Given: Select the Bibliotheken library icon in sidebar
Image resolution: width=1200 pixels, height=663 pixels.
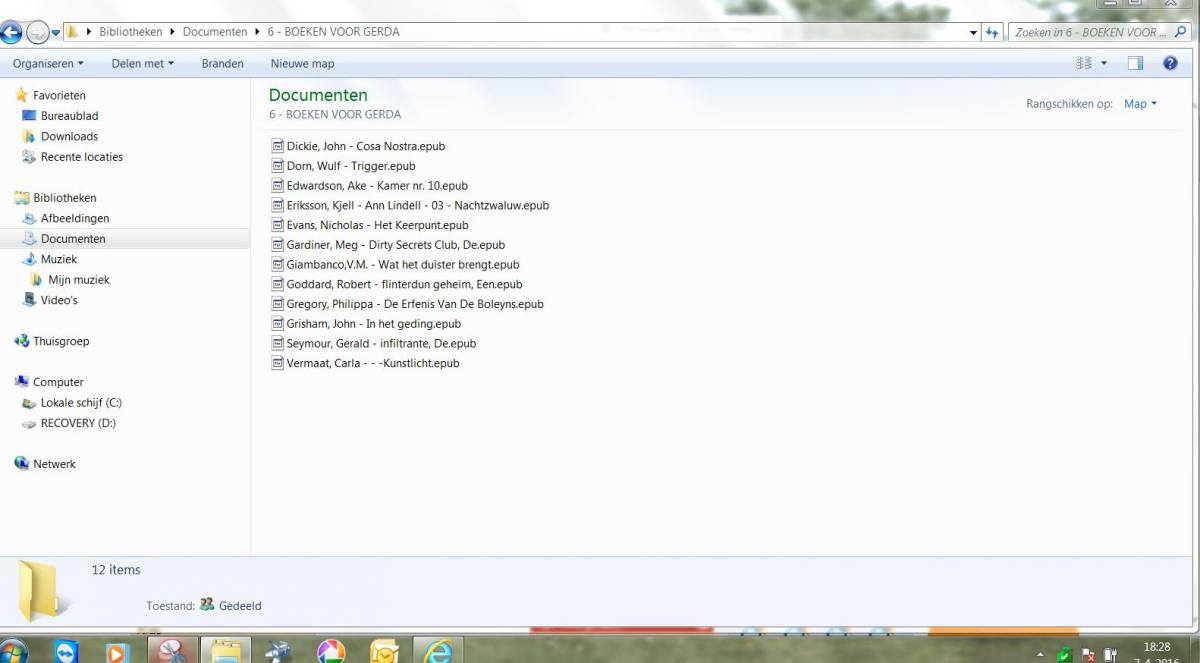Looking at the screenshot, I should (21, 198).
